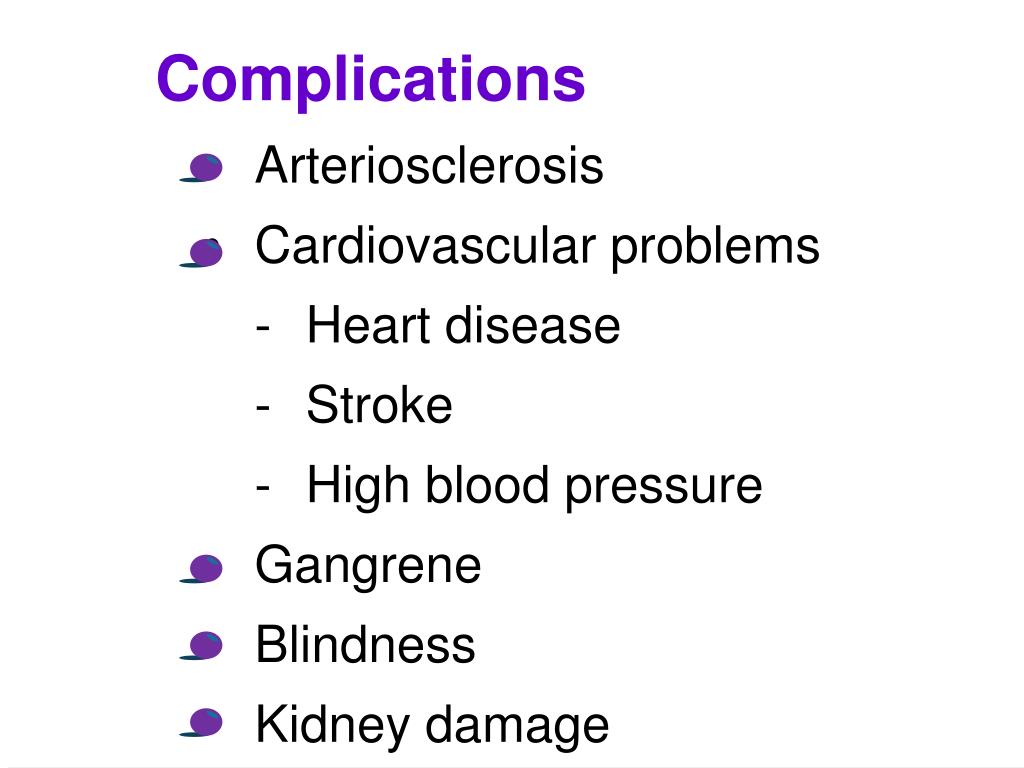Viewport: 1024px width, 768px height.
Task: Click the word pressure in sub-item
Action: pyautogui.click(x=664, y=490)
